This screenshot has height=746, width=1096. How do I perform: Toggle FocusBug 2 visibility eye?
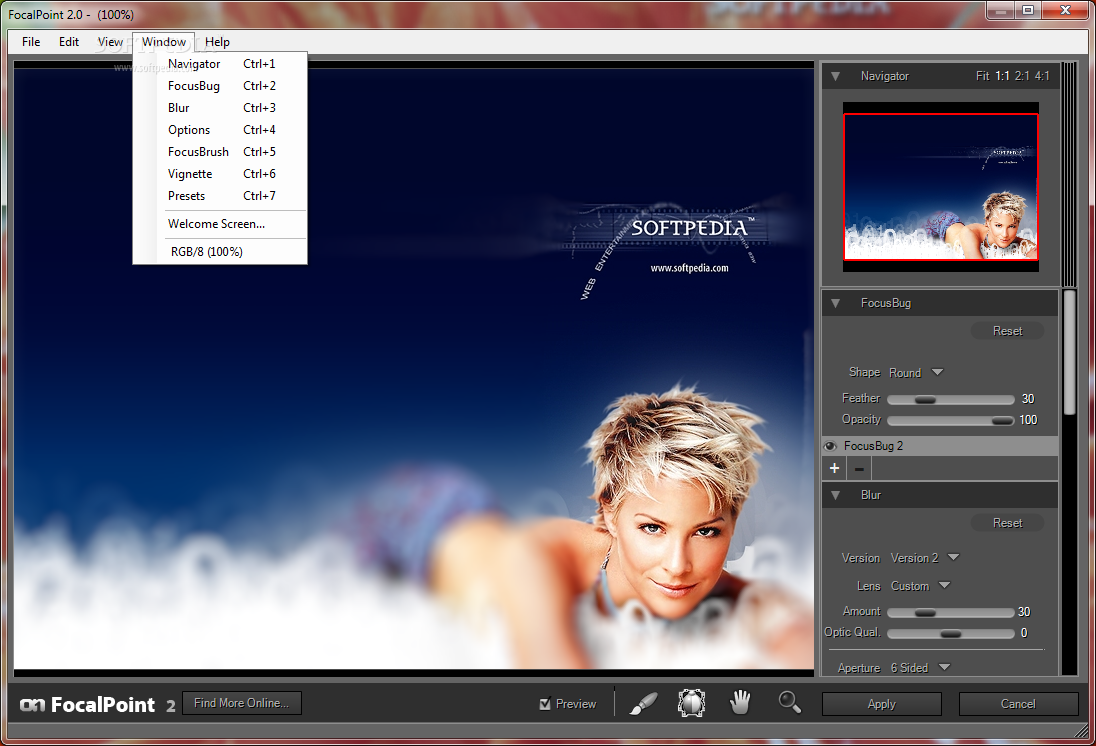830,446
